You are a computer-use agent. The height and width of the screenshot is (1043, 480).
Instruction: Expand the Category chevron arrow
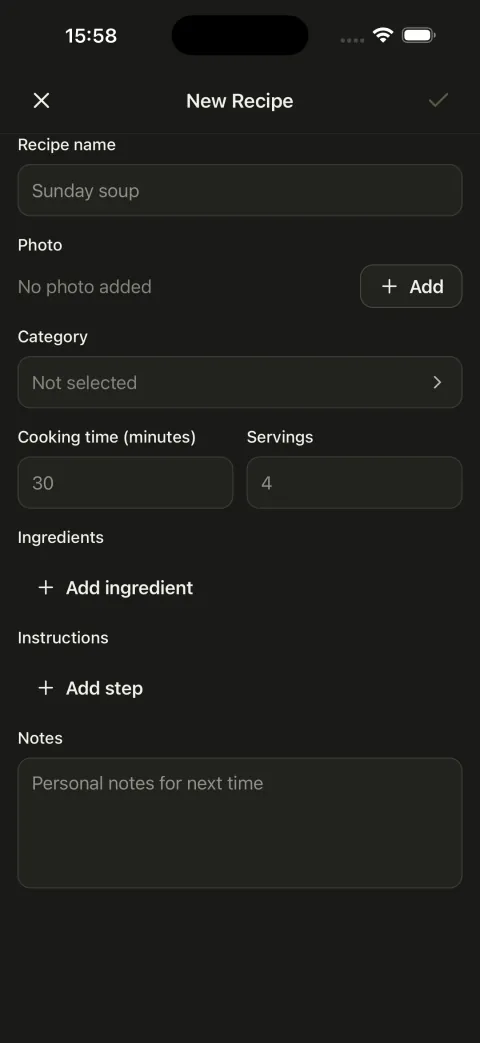click(437, 382)
